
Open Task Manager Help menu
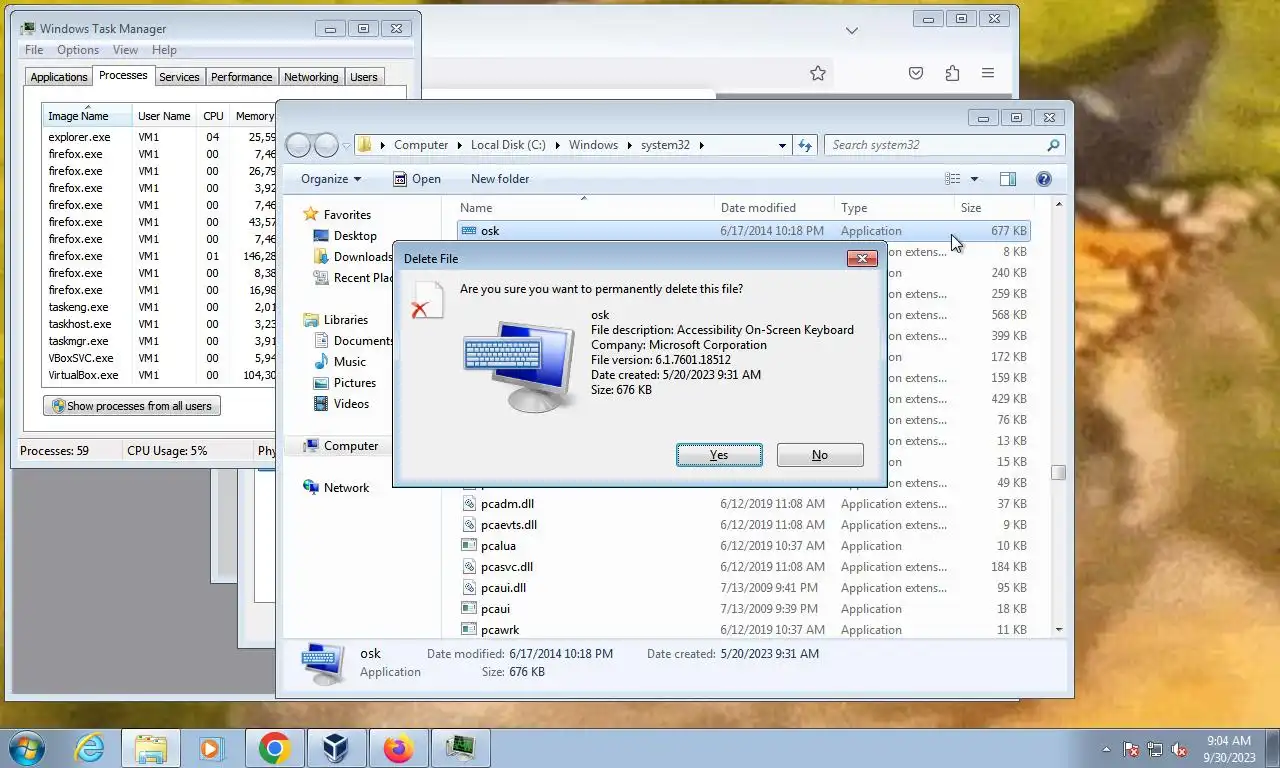point(164,50)
